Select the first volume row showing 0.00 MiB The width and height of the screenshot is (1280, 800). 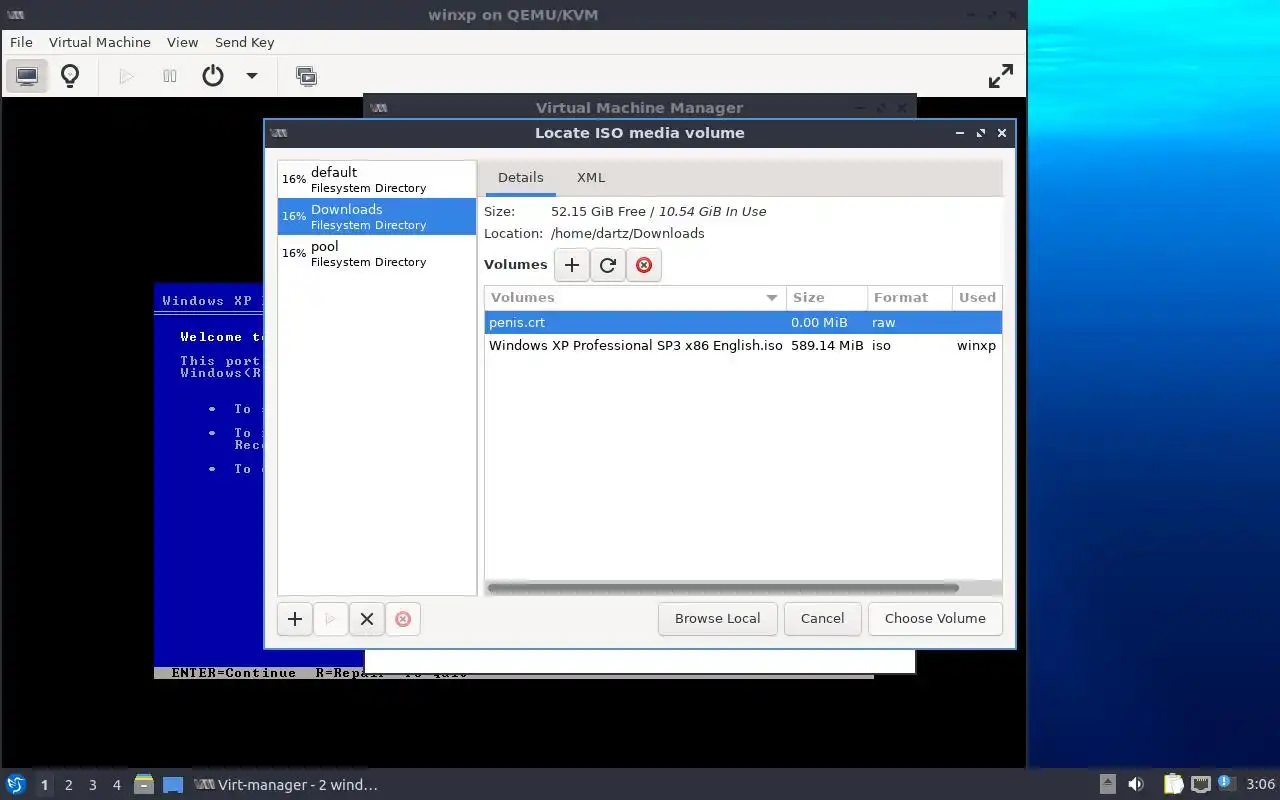(x=743, y=323)
